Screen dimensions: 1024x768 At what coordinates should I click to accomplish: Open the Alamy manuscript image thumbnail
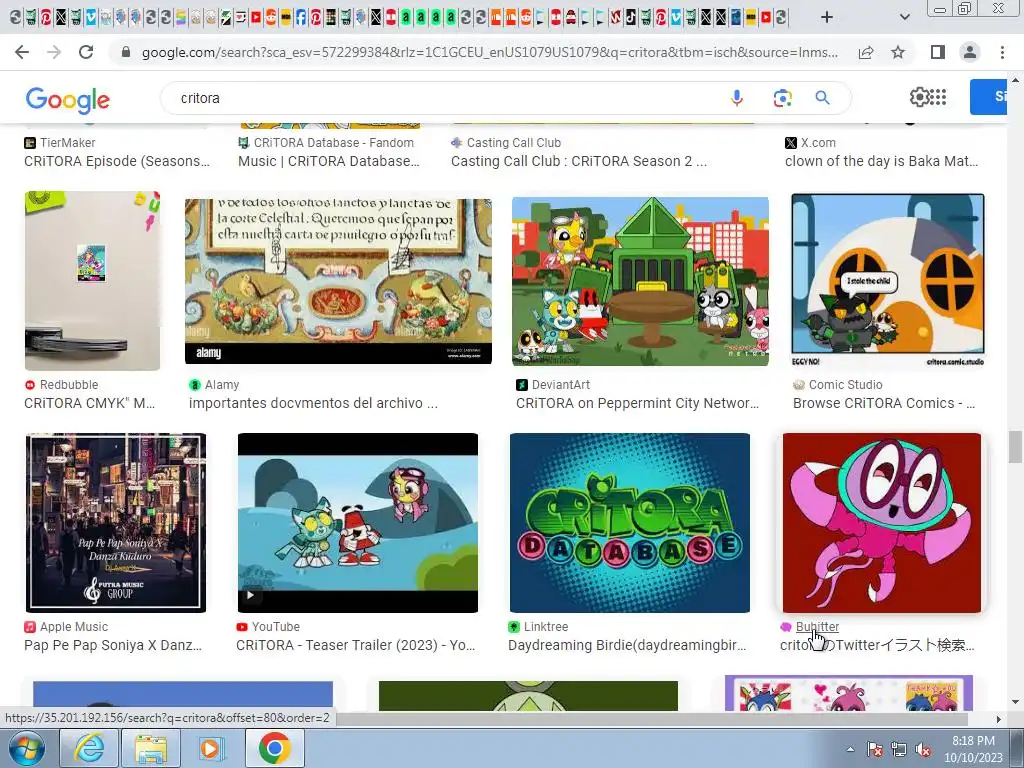338,281
